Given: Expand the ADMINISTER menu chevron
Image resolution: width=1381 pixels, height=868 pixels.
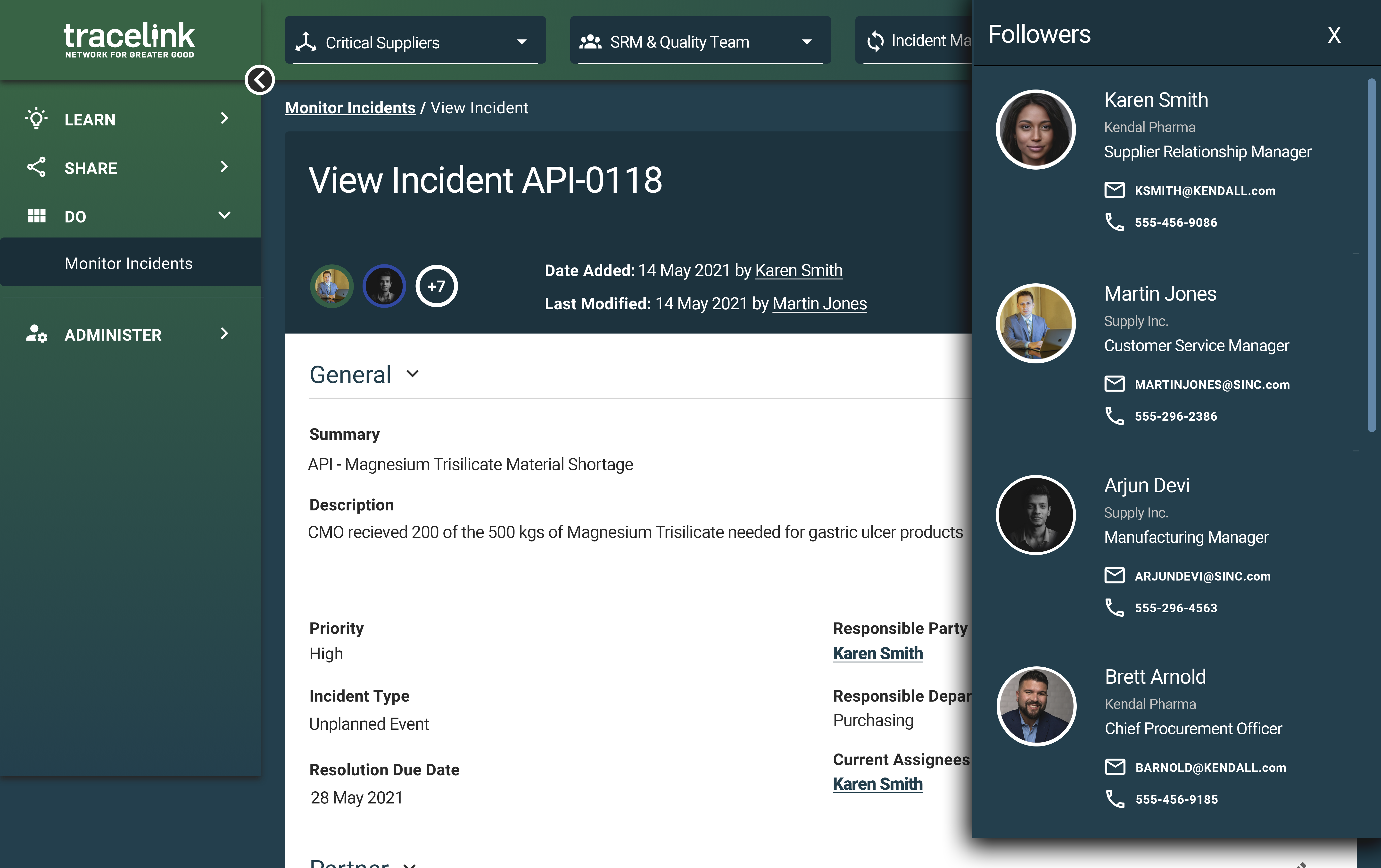Looking at the screenshot, I should pos(224,333).
